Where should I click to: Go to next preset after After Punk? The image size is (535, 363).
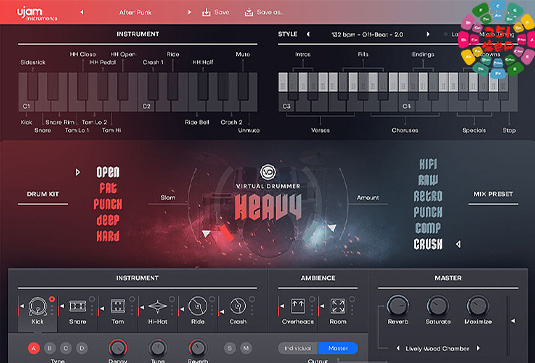click(189, 12)
